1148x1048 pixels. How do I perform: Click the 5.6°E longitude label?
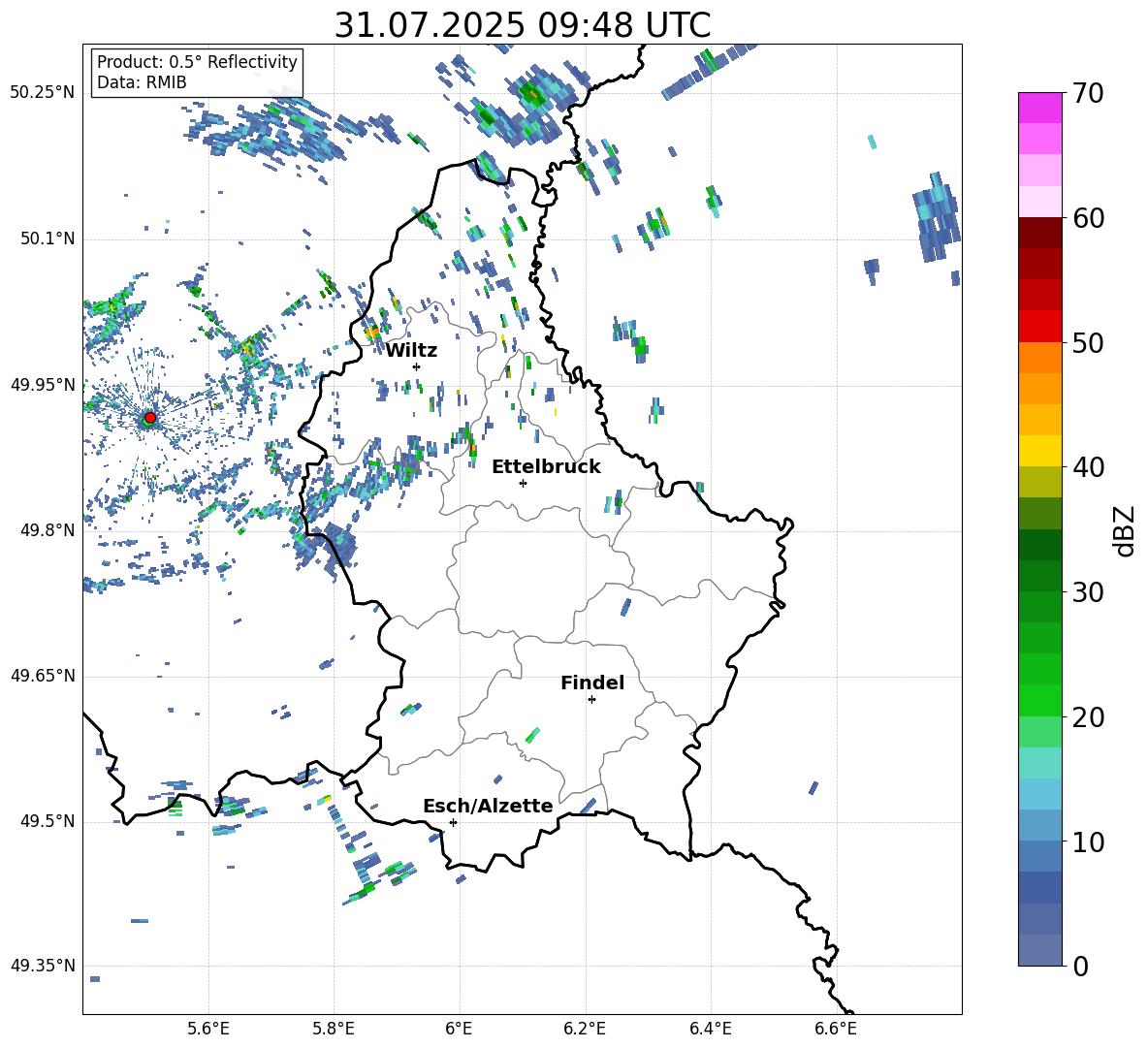coord(208,1029)
